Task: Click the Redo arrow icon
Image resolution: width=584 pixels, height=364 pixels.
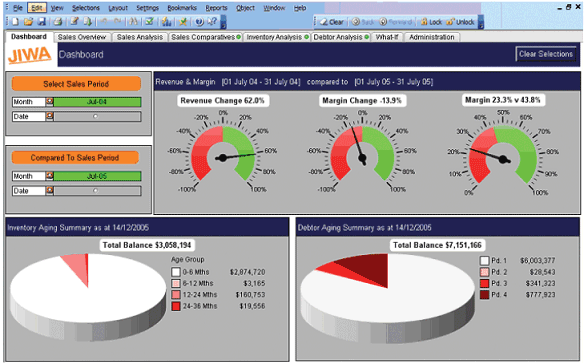Action: coord(117,22)
